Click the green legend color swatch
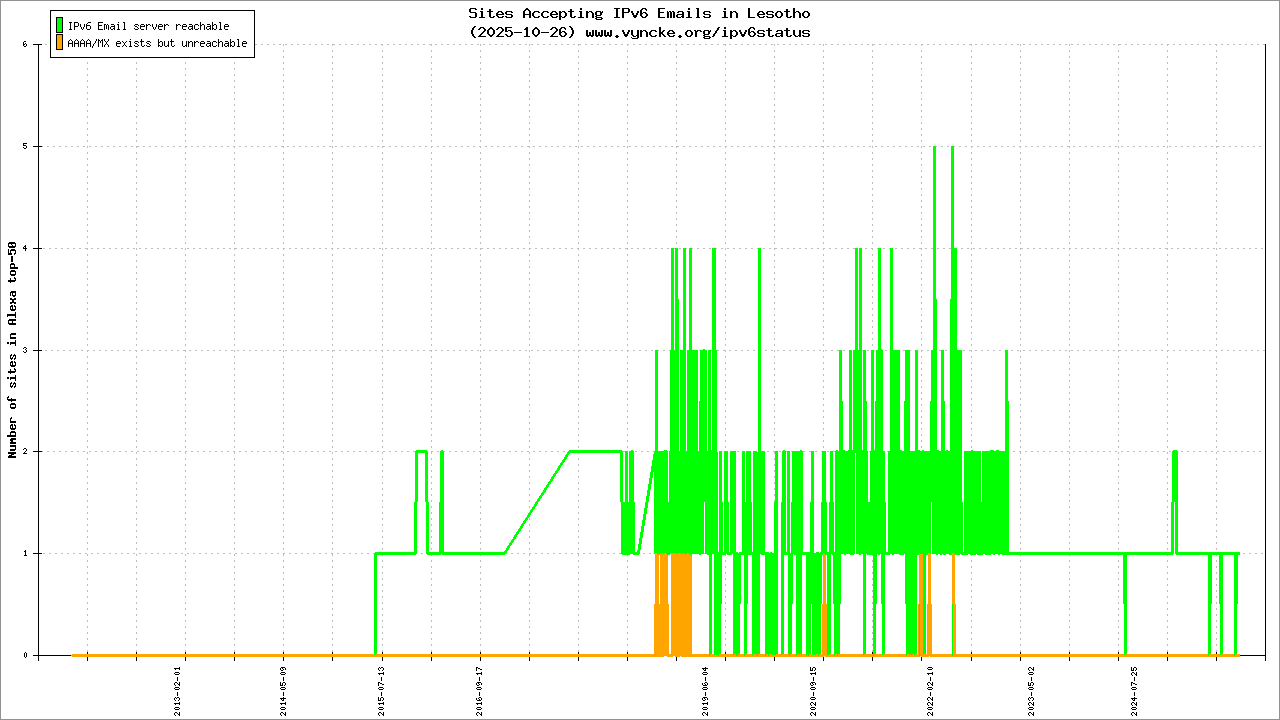Viewport: 1280px width, 720px height. (60, 26)
